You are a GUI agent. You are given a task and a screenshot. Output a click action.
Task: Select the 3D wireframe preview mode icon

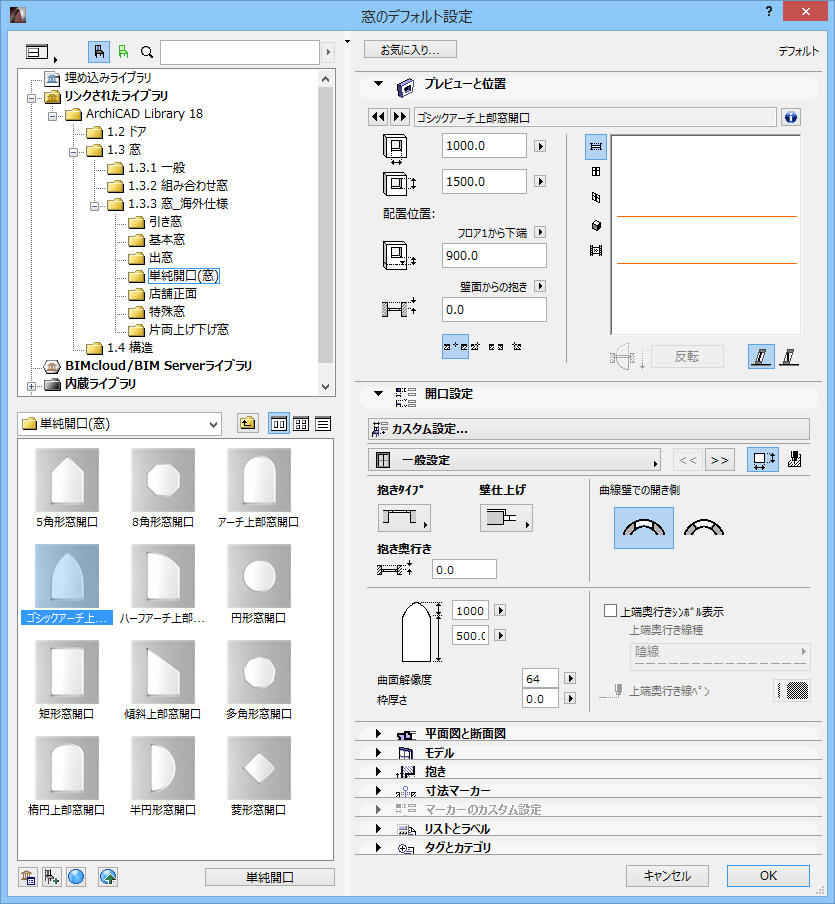coord(596,198)
